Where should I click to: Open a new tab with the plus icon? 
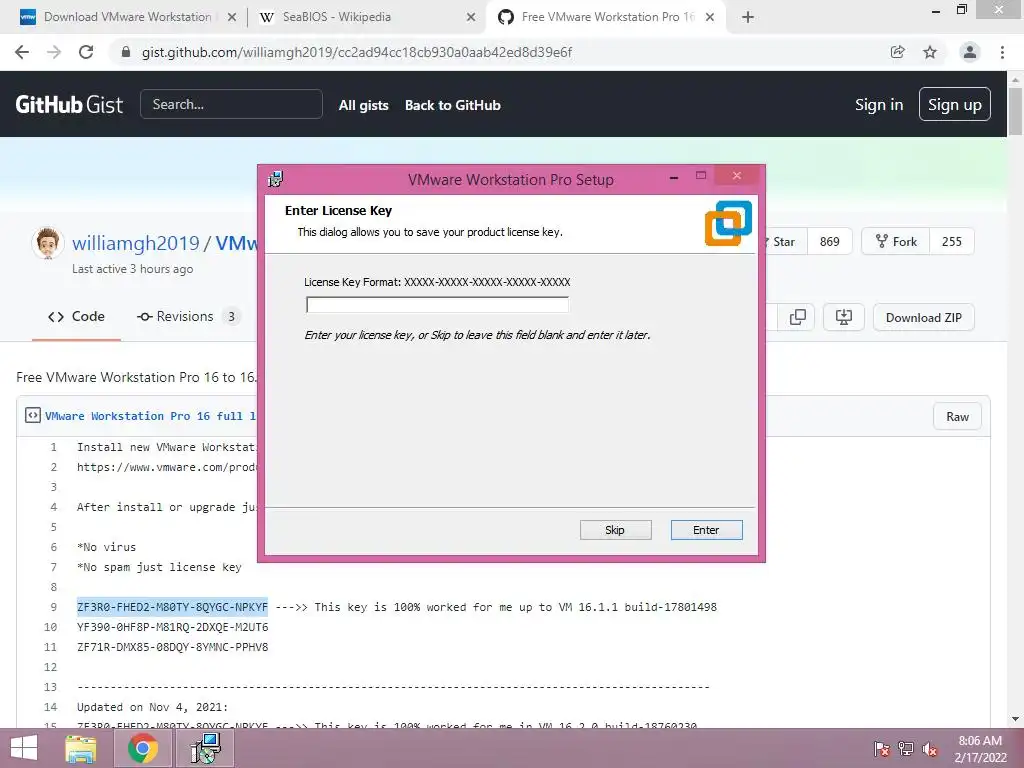click(748, 17)
